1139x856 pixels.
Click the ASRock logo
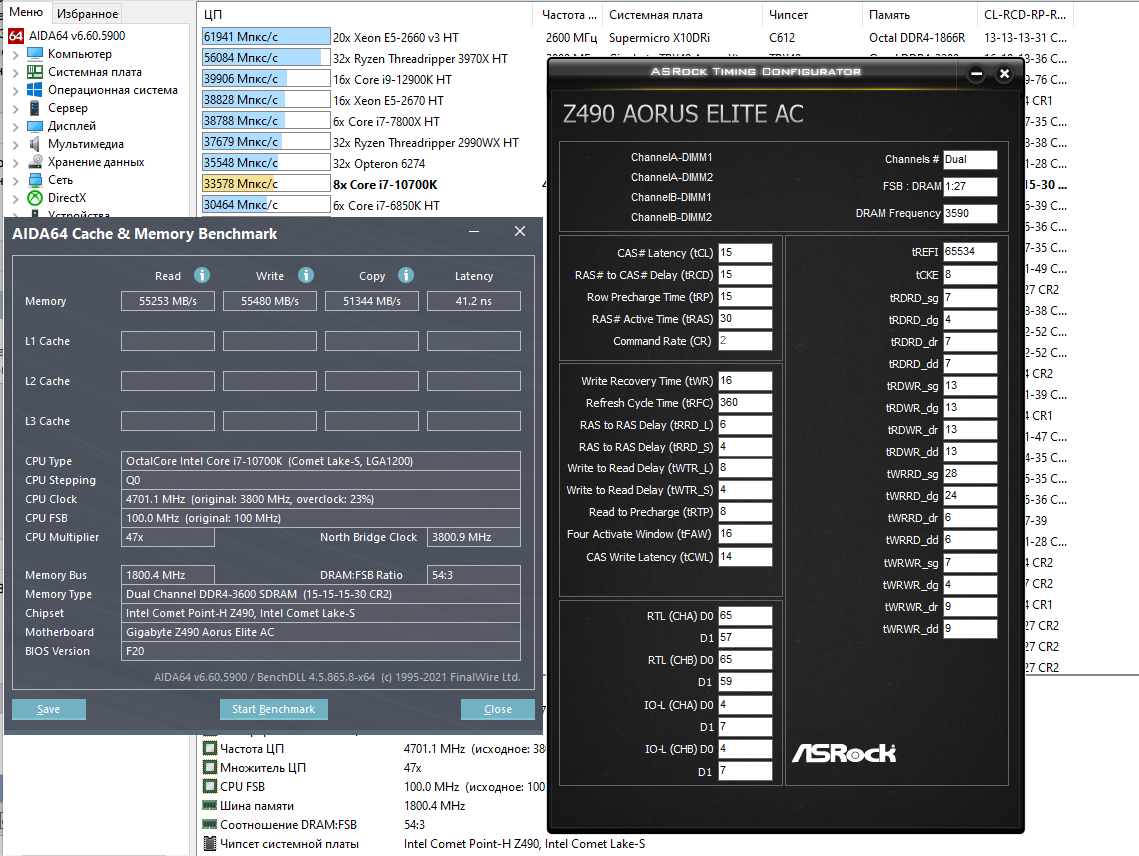(843, 753)
